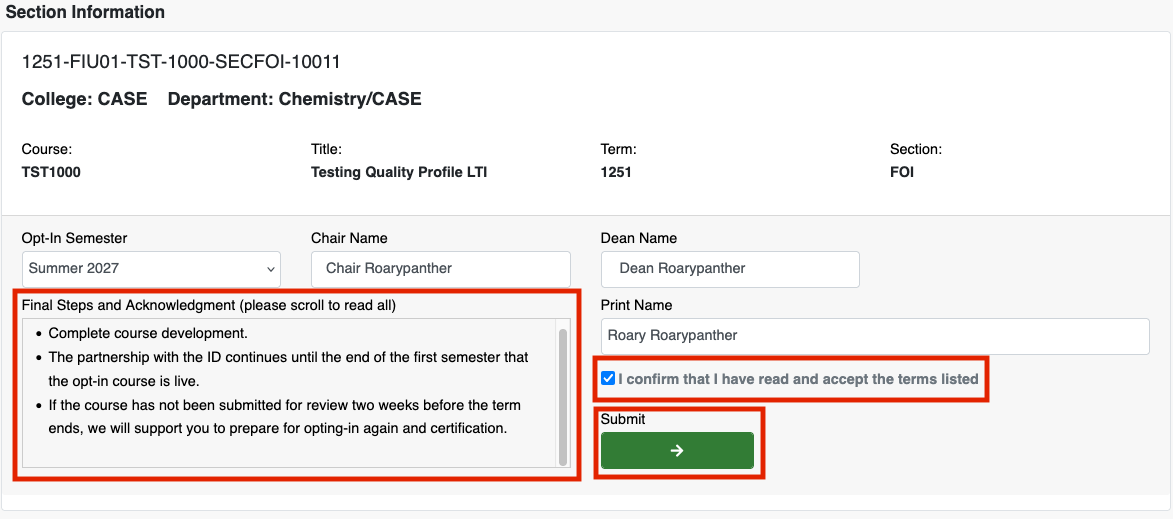Click the 'Final Steps and Acknowledgment' label
Screen dimensions: 1173x519
(209, 305)
